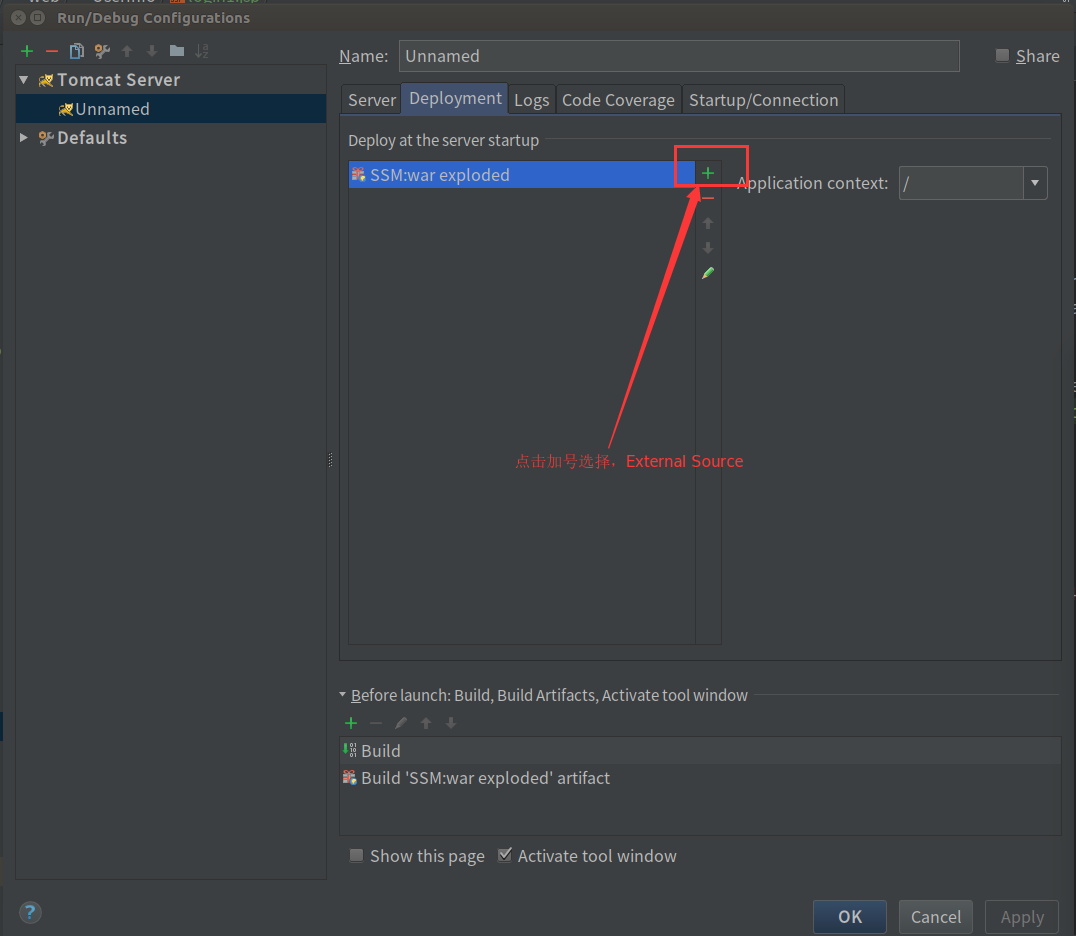Move Before launch task down
Image resolution: width=1076 pixels, height=936 pixels.
(451, 723)
